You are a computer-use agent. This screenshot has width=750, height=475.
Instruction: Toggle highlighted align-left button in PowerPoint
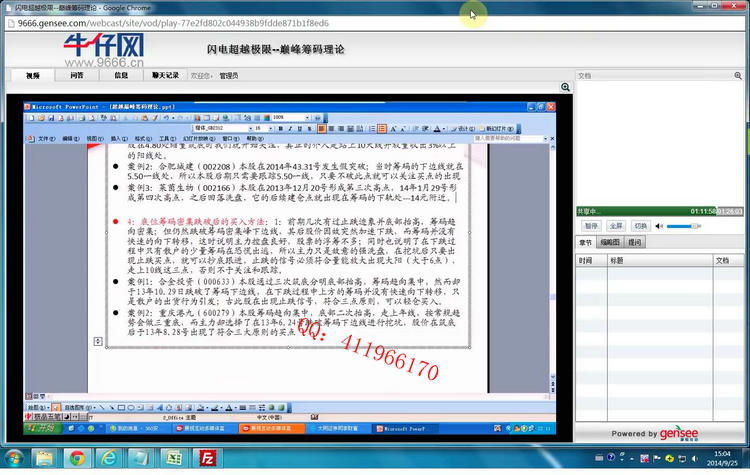click(321, 129)
